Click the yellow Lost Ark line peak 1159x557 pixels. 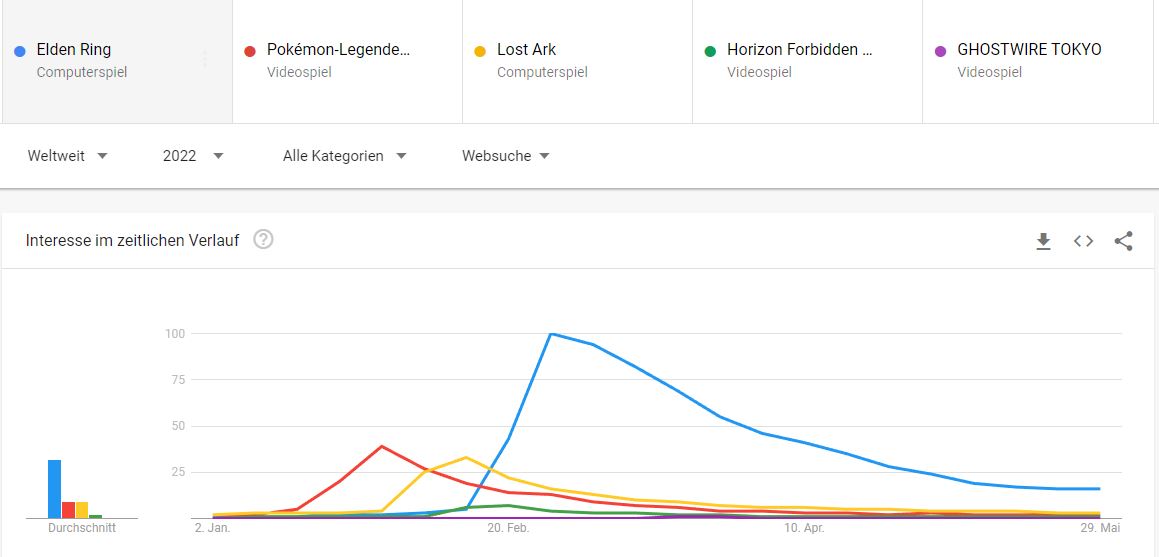466,457
